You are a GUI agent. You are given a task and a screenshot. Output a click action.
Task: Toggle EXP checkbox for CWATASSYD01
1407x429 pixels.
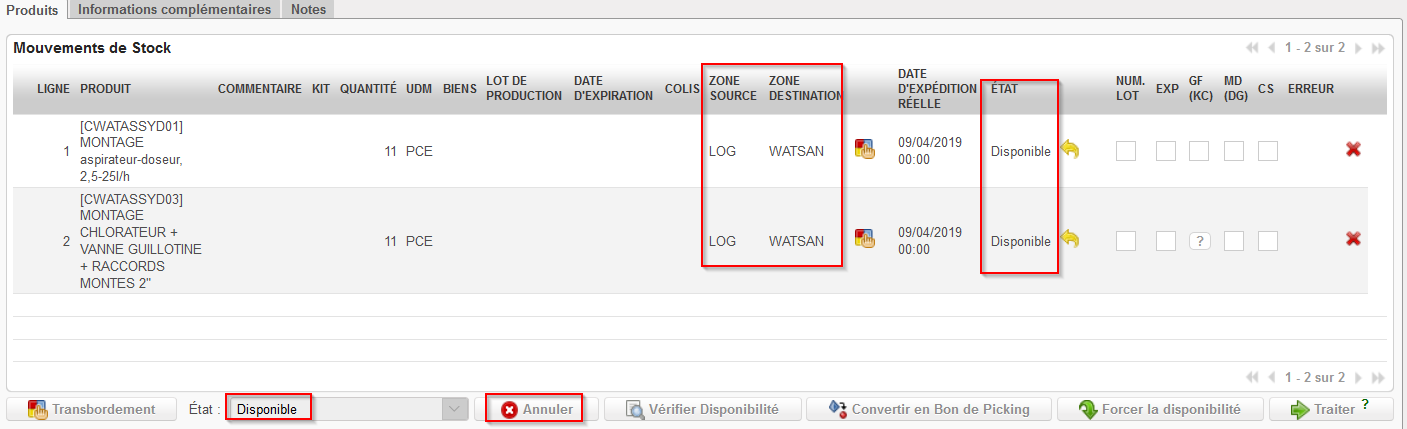pos(1166,151)
